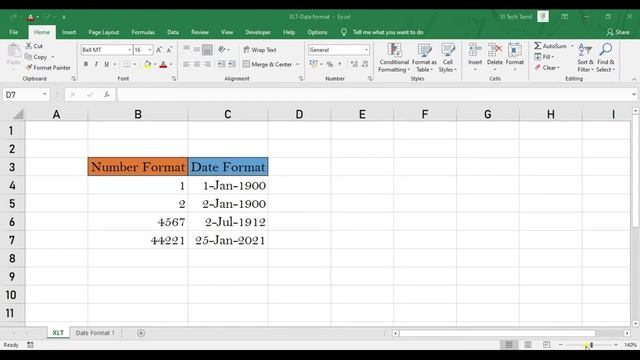Image resolution: width=640 pixels, height=360 pixels.
Task: Open the font size dropdown
Action: 150,50
